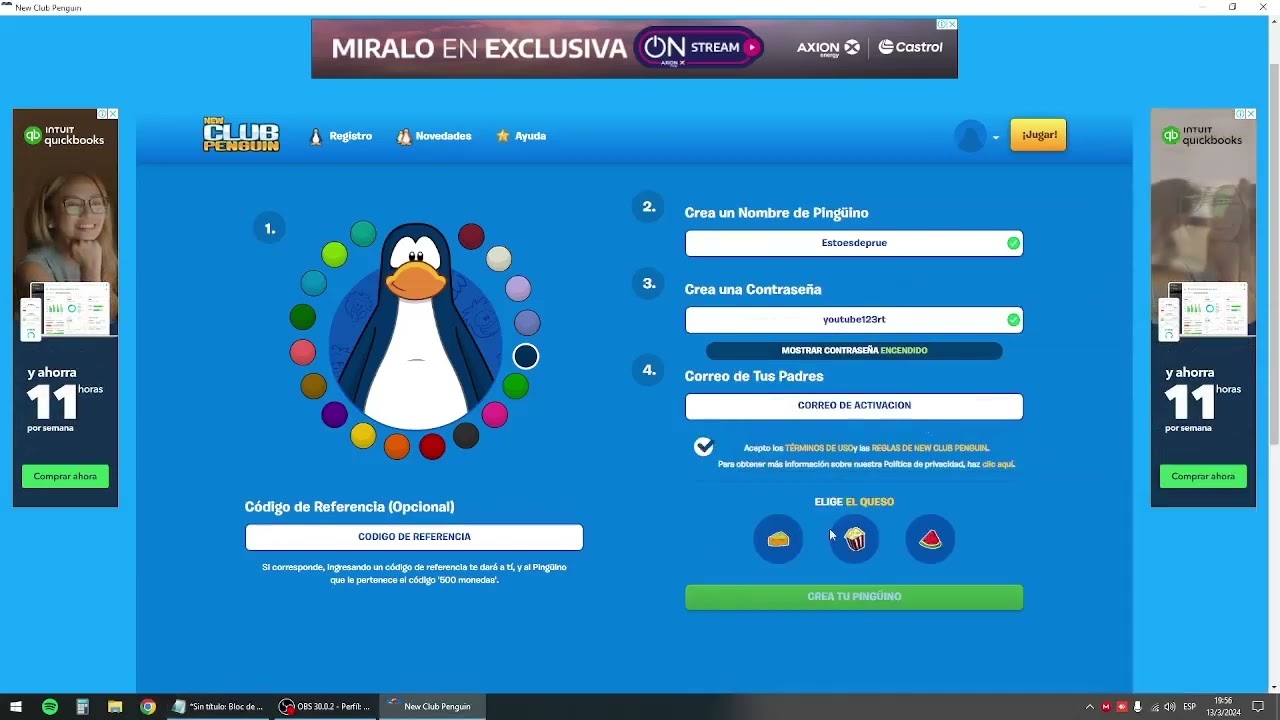Switch to the Bloc de notas taskbar window

(218, 707)
